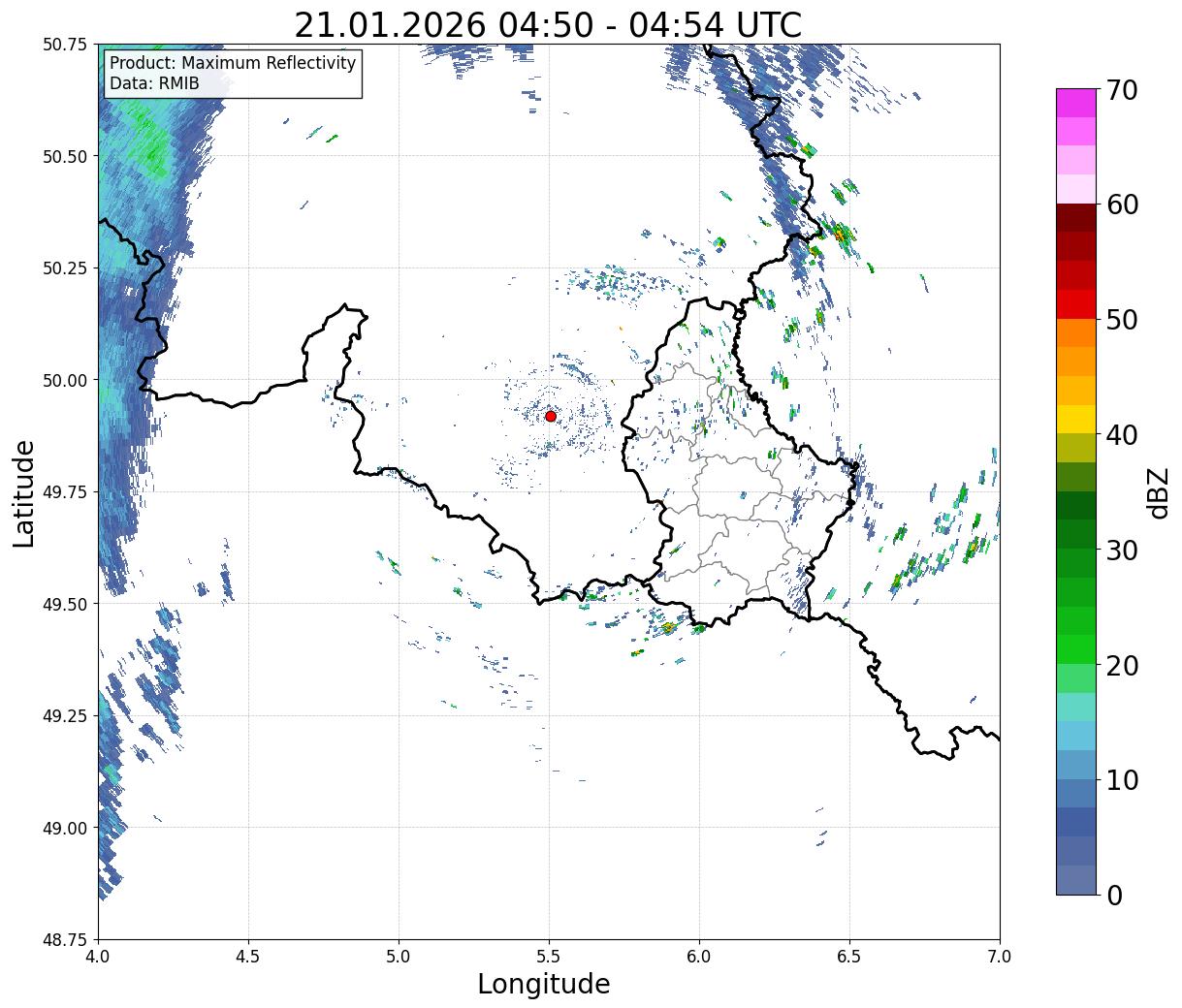Click the 'Latitude' axis label
The width and height of the screenshot is (1182, 1008).
(x=24, y=493)
